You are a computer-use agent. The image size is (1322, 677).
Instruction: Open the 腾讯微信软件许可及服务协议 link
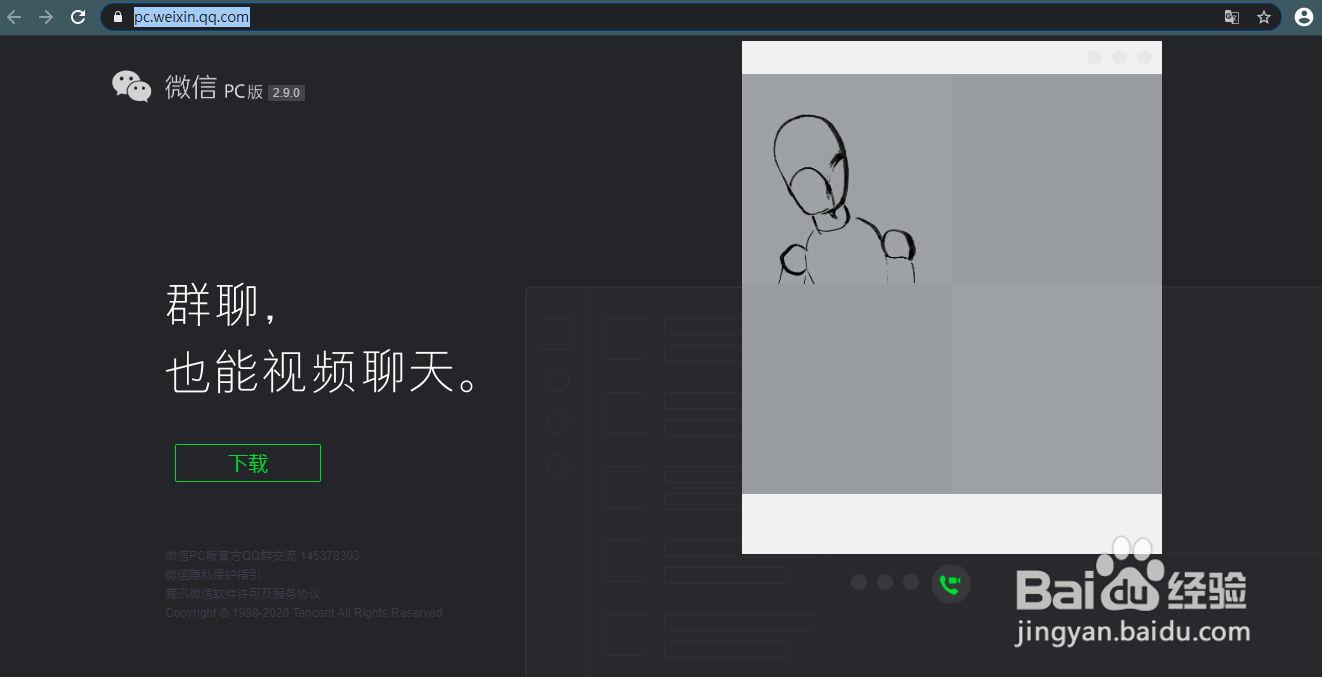(x=243, y=593)
